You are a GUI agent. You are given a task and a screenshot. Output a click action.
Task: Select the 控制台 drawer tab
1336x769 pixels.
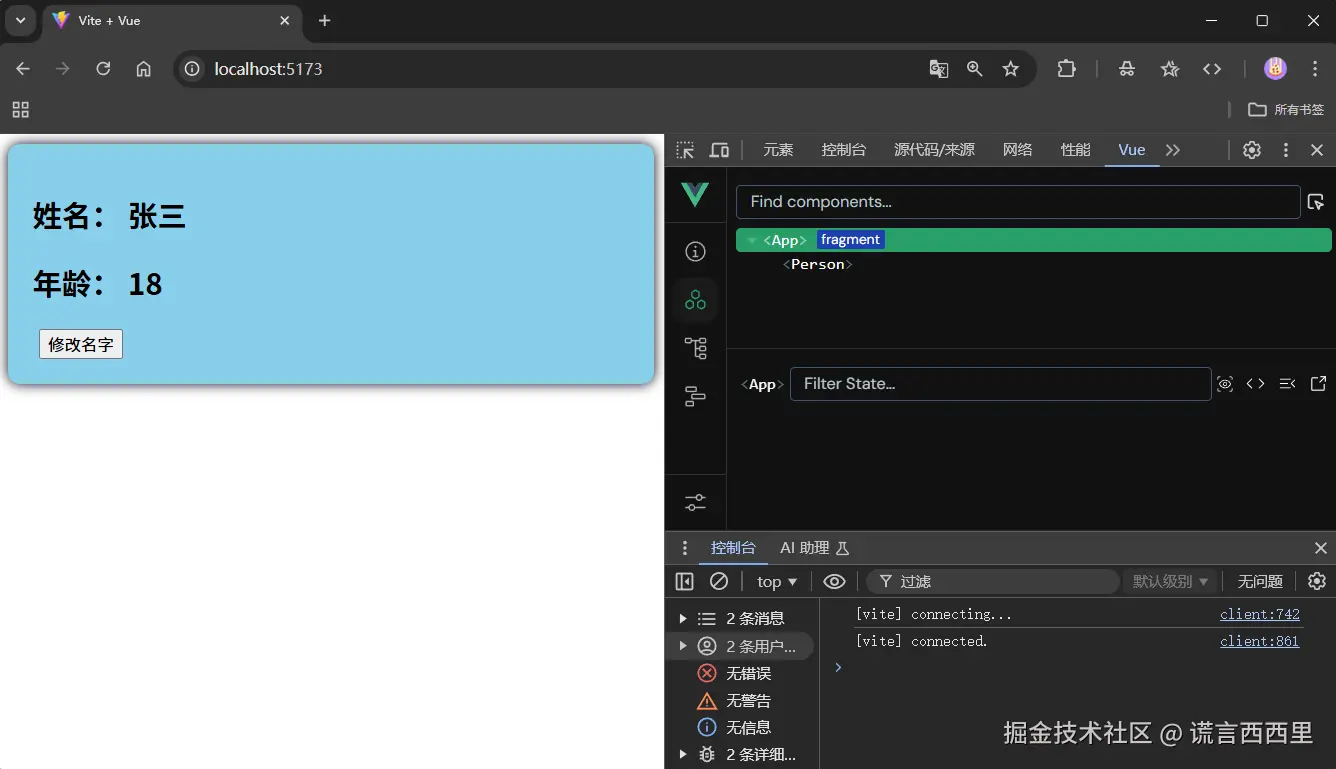tap(733, 548)
